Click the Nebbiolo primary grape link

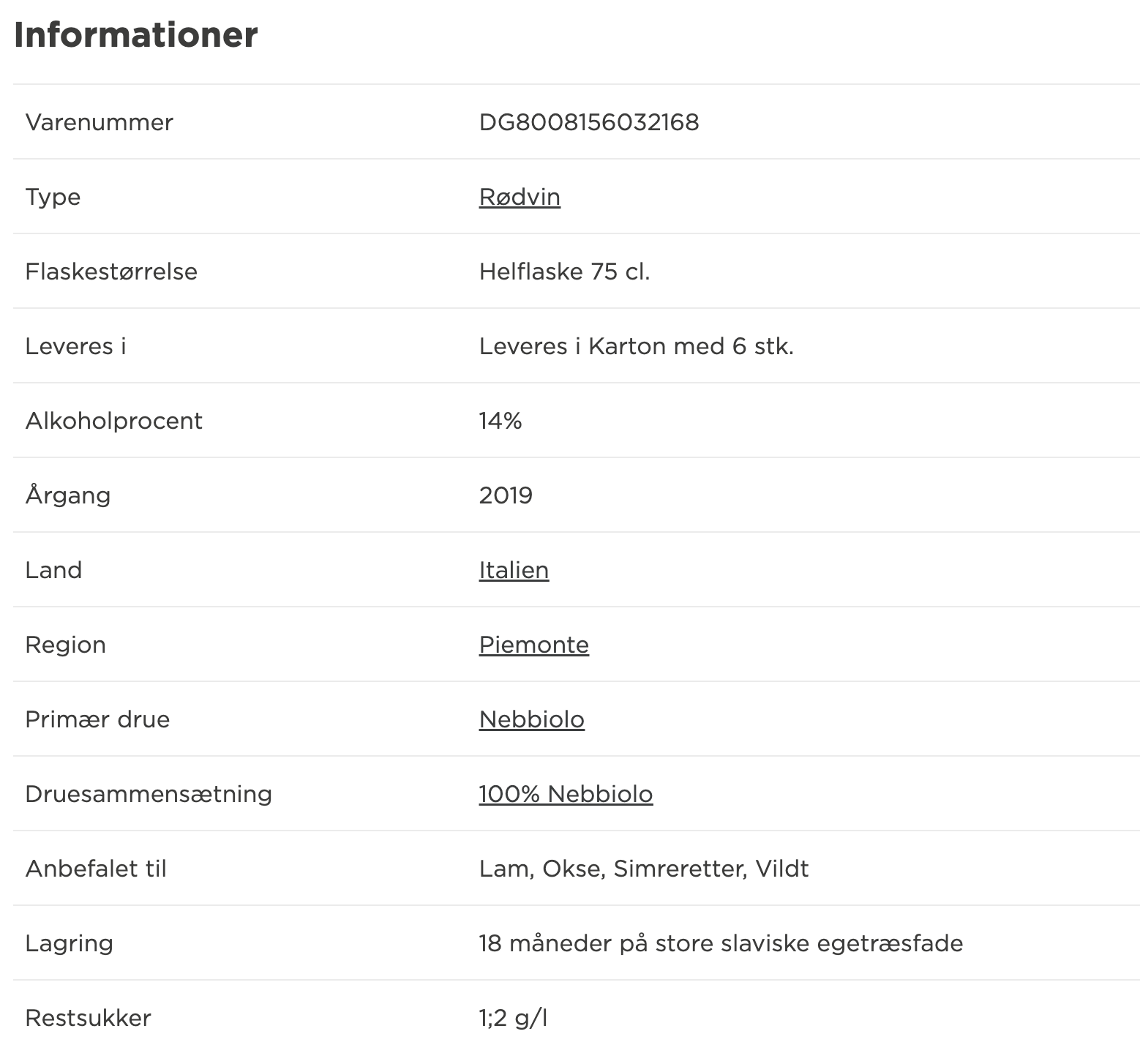532,719
